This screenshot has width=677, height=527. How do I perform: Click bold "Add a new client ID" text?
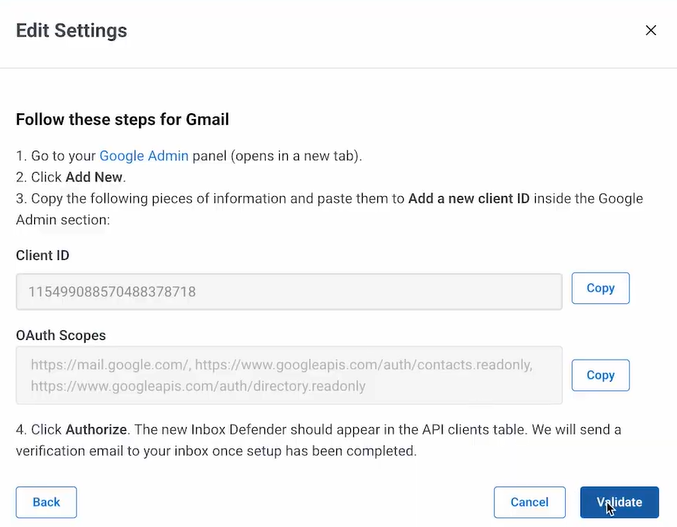pyautogui.click(x=469, y=199)
